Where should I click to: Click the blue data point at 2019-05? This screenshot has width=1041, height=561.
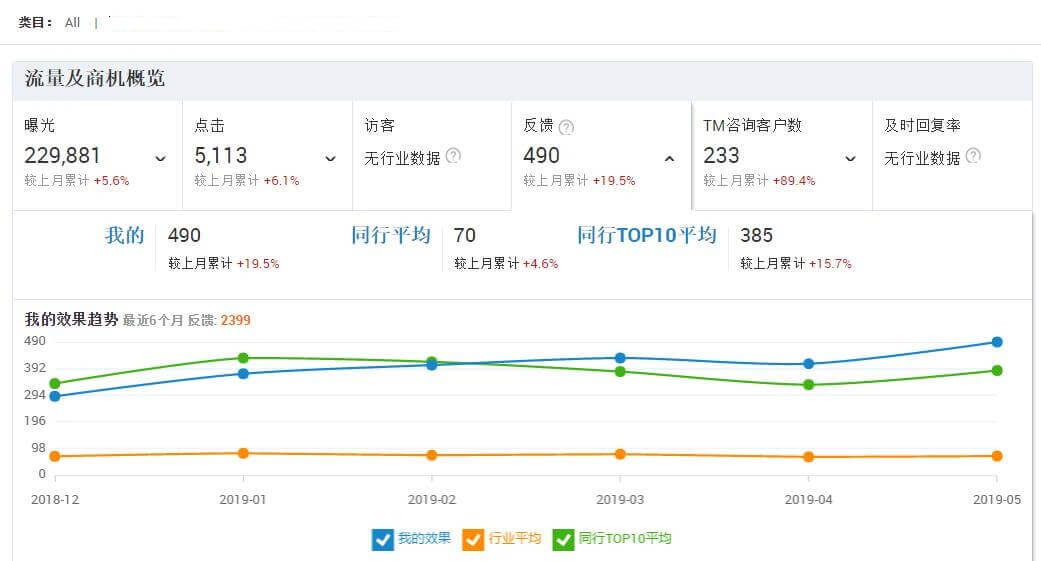[996, 342]
